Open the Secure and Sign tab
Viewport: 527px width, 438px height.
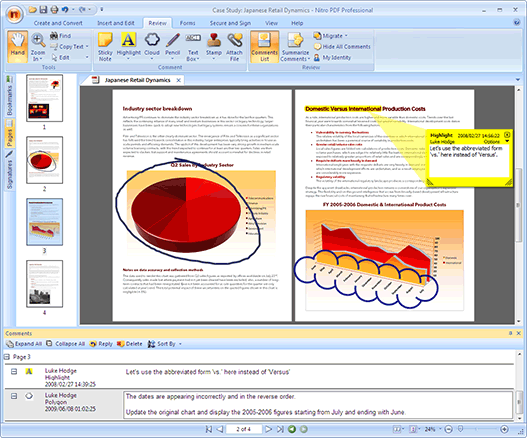230,23
